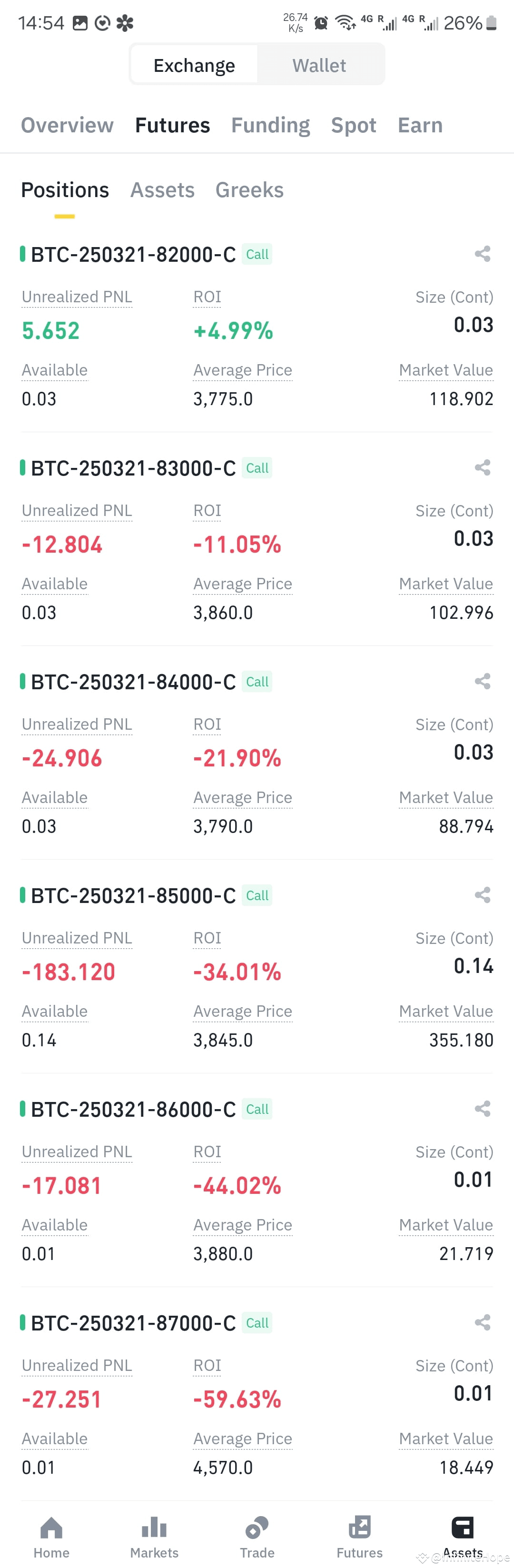Share the BTC-250321-87000-C position
514x1568 pixels.
(483, 1322)
